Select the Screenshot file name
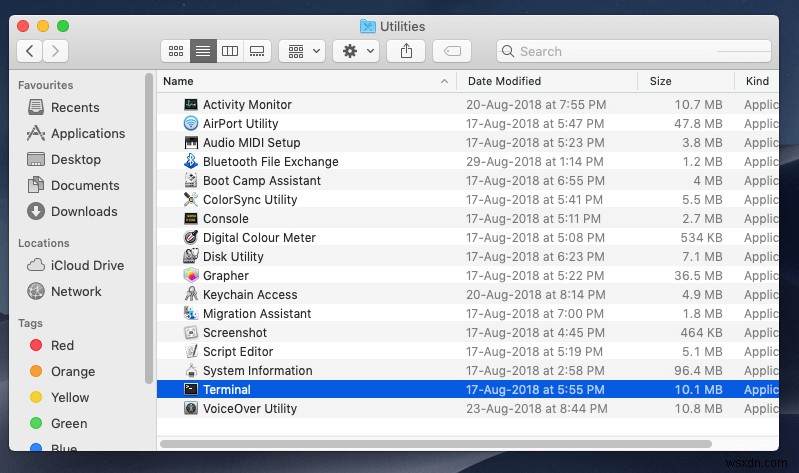Screen dimensions: 799x473 tap(235, 333)
